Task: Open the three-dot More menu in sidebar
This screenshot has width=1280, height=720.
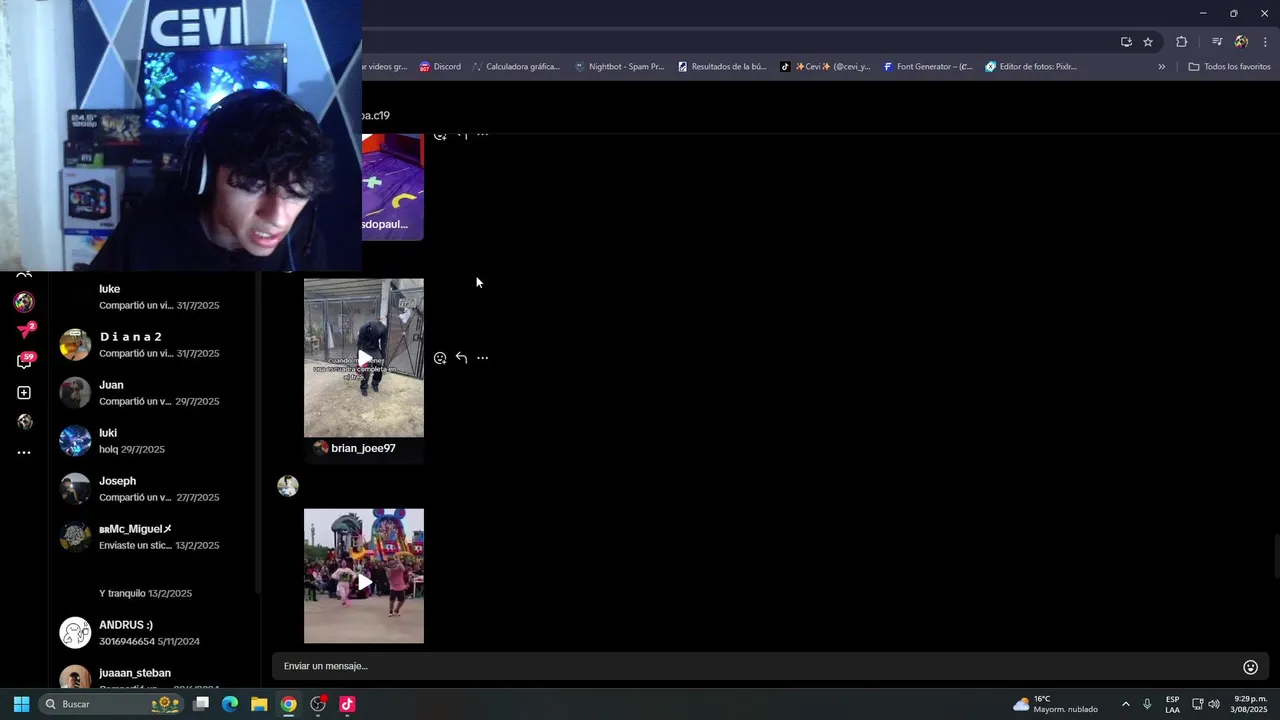Action: click(24, 453)
